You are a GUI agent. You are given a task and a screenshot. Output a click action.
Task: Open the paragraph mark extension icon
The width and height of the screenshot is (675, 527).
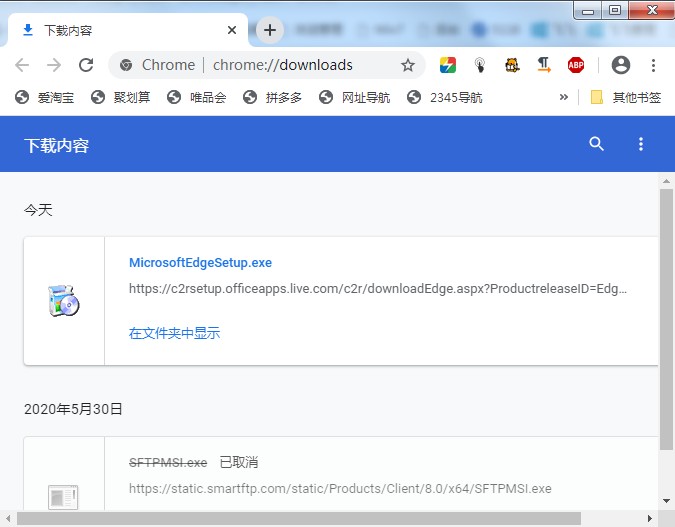click(x=544, y=65)
